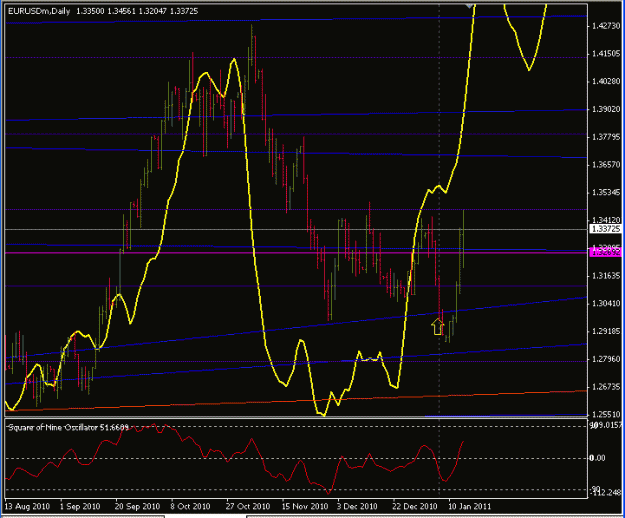The width and height of the screenshot is (625, 518).
Task: Click the 1.27960 price scale label
Action: [606, 359]
